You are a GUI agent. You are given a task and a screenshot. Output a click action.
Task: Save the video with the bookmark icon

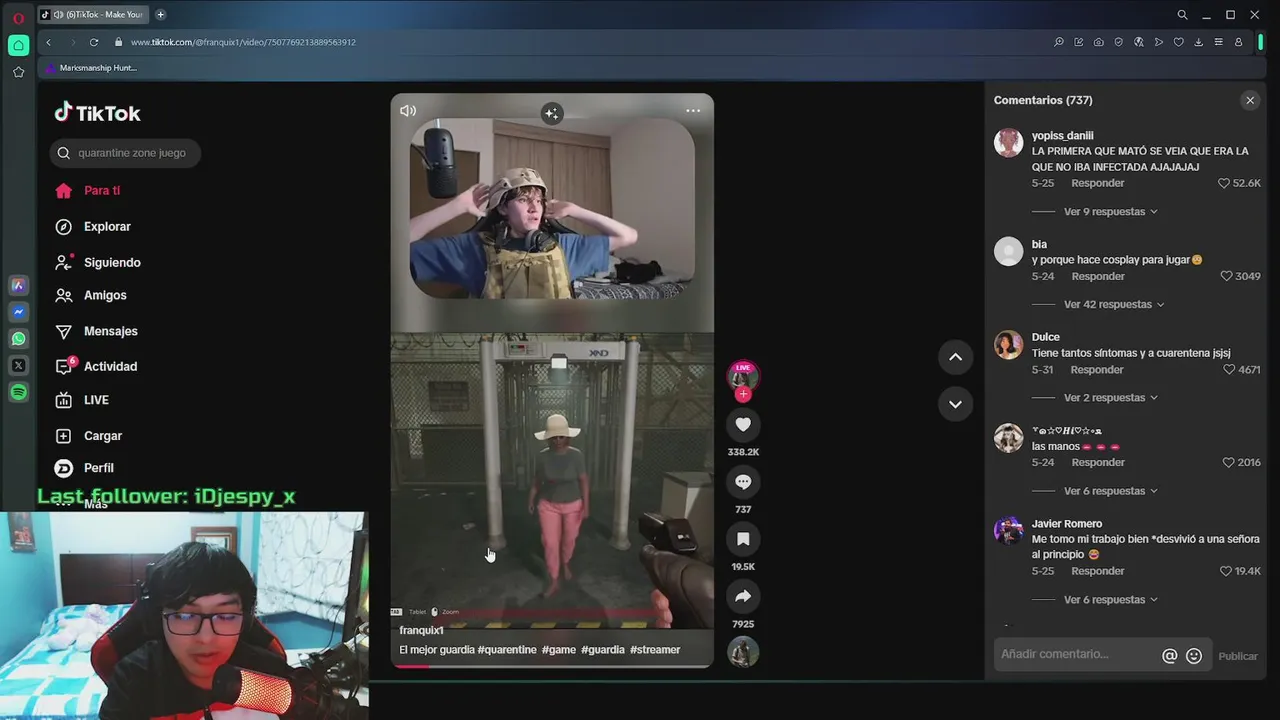point(743,539)
